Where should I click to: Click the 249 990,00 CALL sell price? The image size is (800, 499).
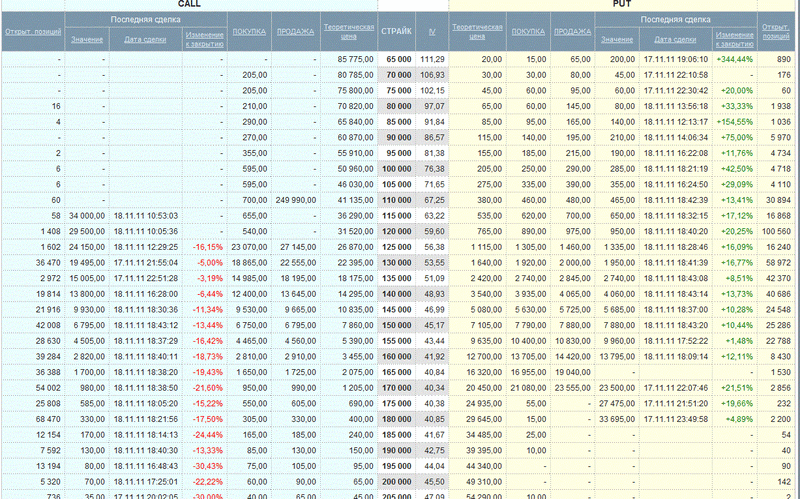[x=295, y=201]
